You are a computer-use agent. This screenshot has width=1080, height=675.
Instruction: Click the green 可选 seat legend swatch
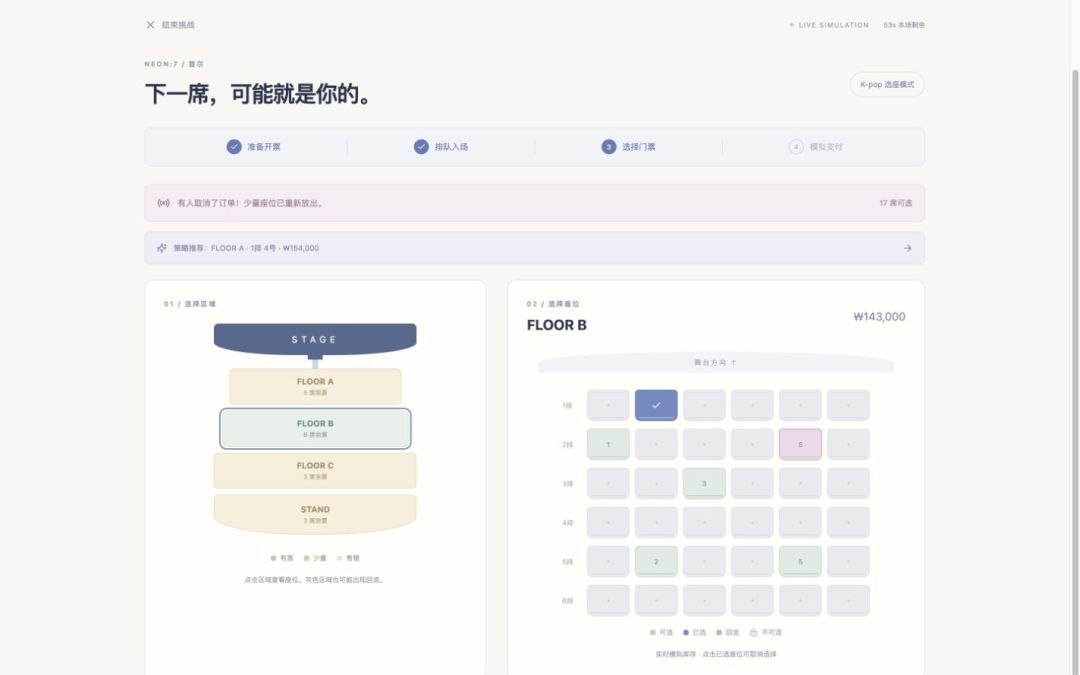(653, 632)
